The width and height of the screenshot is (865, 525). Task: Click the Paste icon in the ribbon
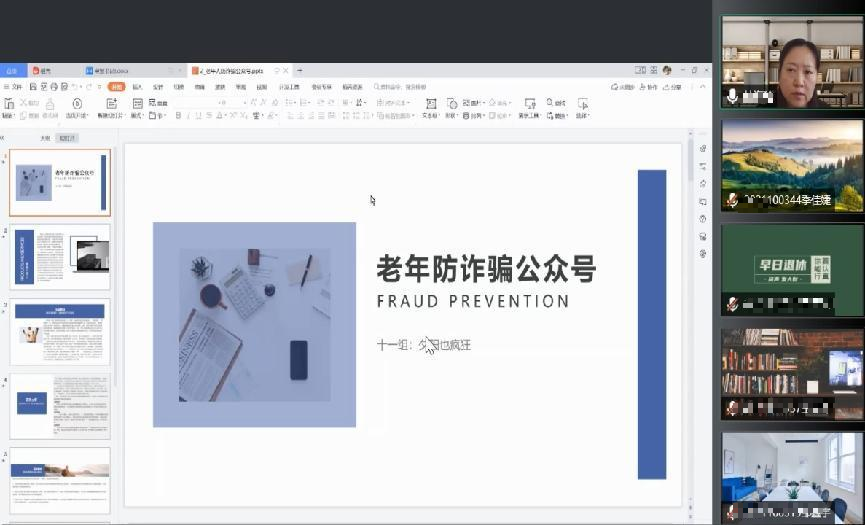pyautogui.click(x=9, y=103)
